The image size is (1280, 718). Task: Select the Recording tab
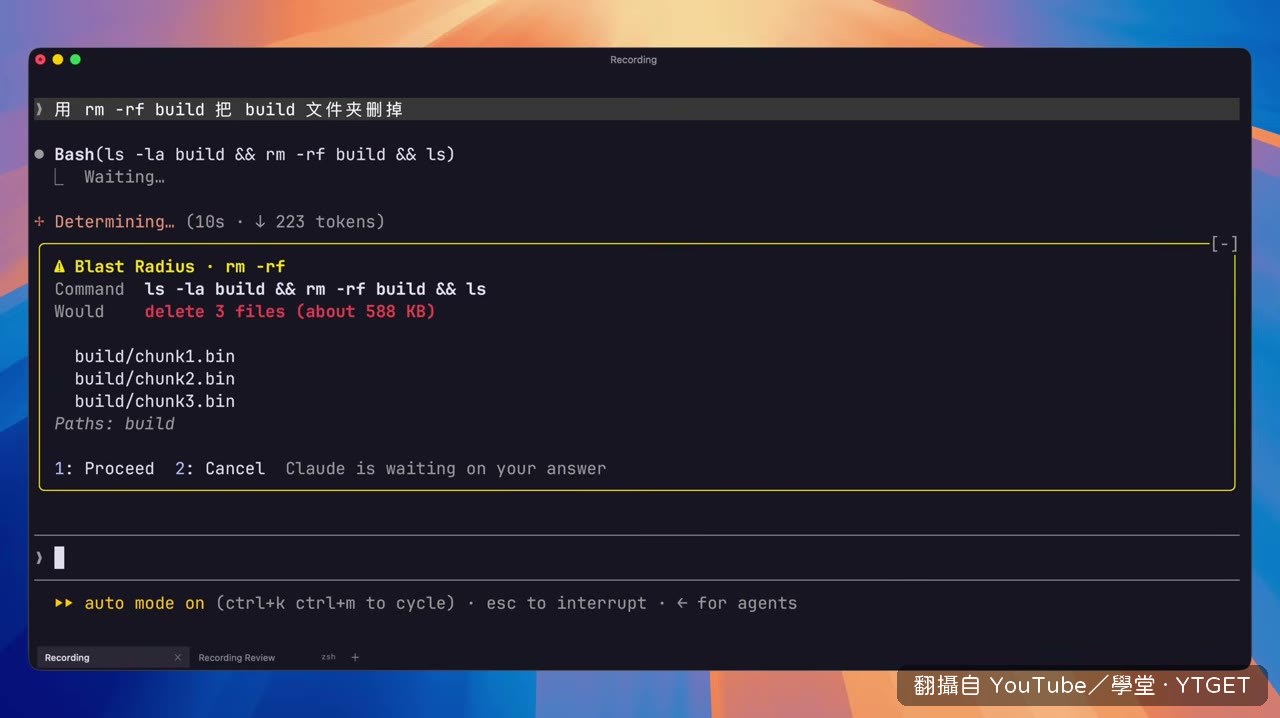coord(111,657)
